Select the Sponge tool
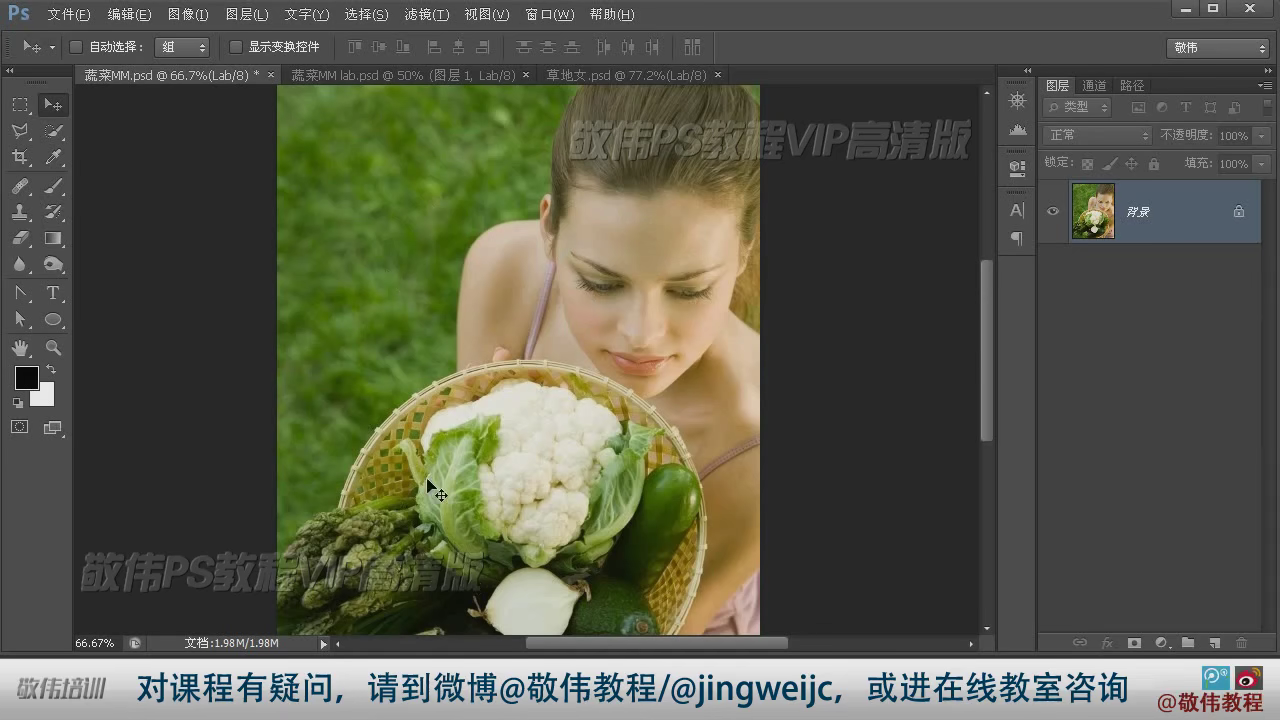The width and height of the screenshot is (1280, 720). (x=53, y=264)
